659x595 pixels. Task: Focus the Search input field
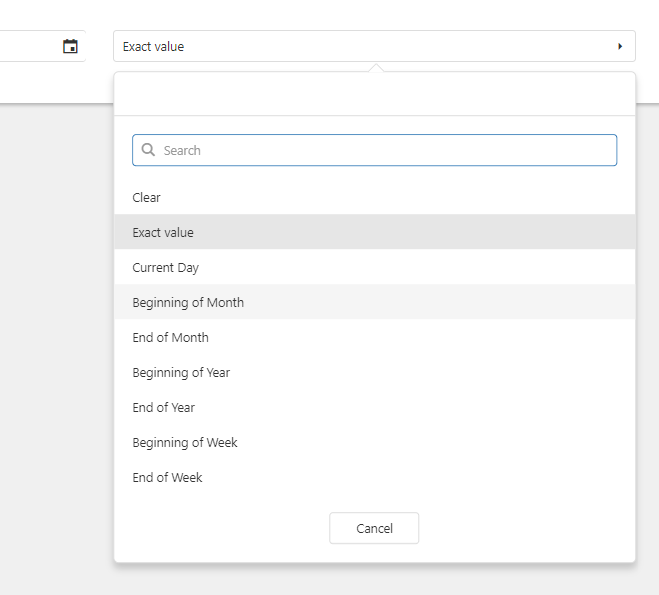(374, 150)
